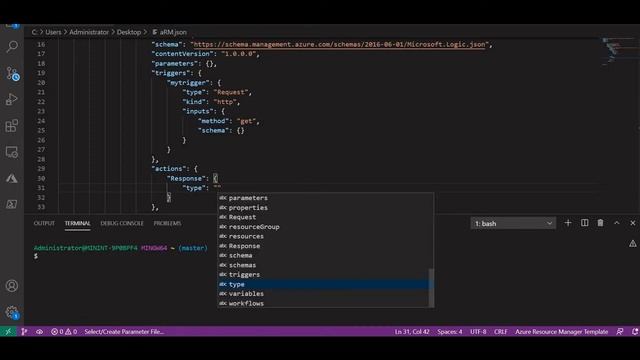This screenshot has width=640, height=360.
Task: Select highlighted 'type' suggestion
Action: [325, 284]
